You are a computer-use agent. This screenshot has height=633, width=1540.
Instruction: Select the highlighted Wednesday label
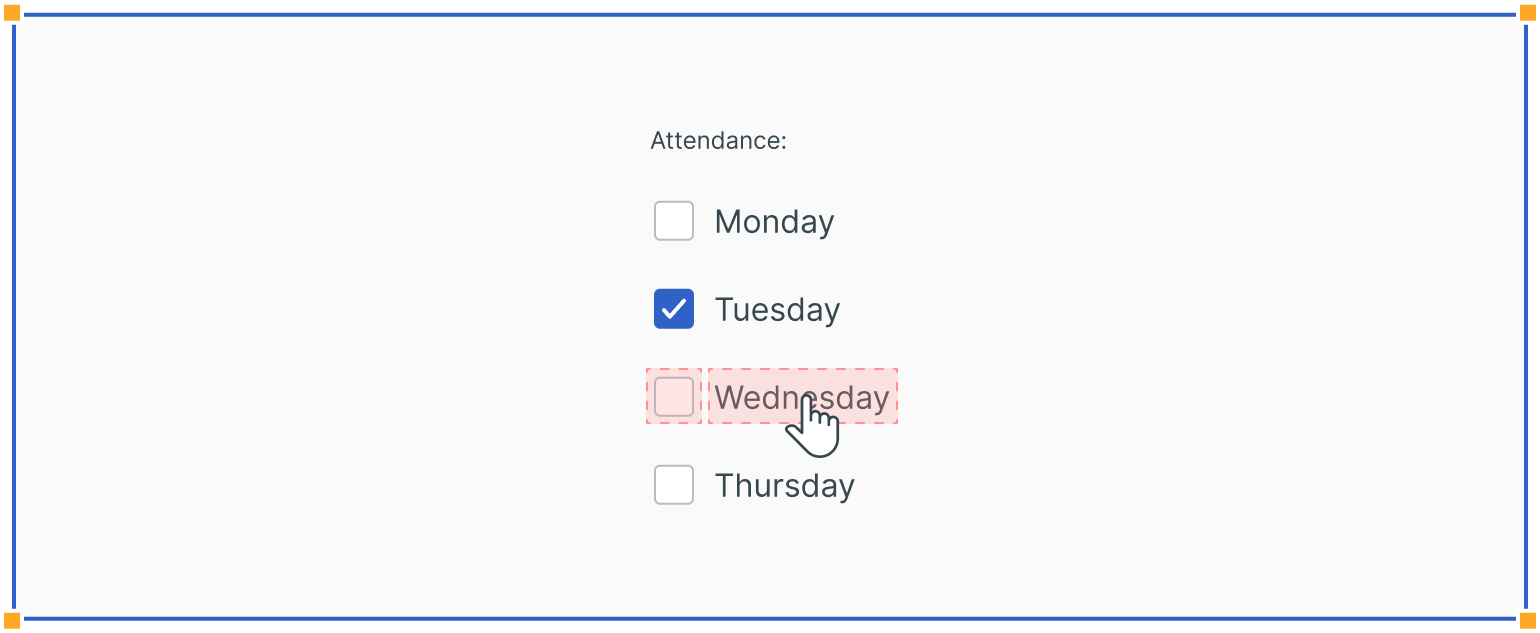point(760,397)
